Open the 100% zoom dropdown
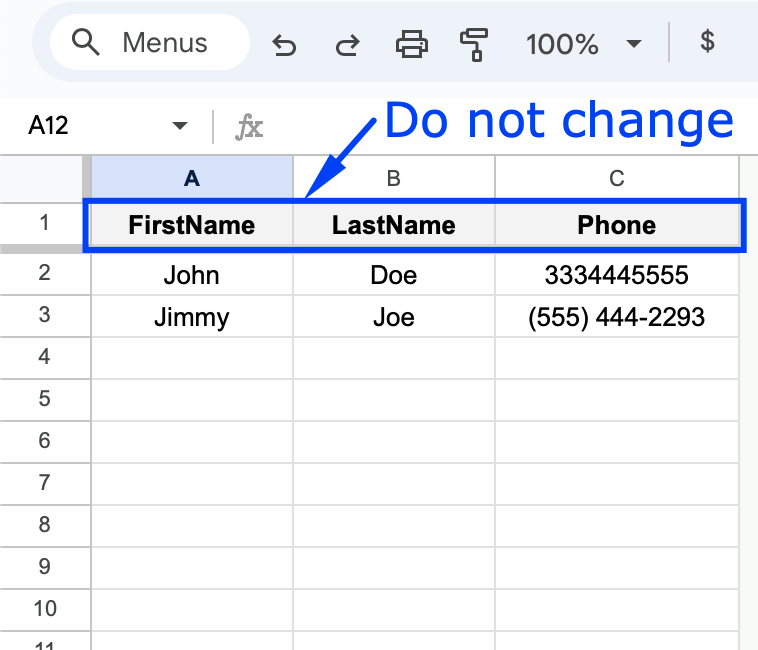This screenshot has height=650, width=758. pos(584,44)
